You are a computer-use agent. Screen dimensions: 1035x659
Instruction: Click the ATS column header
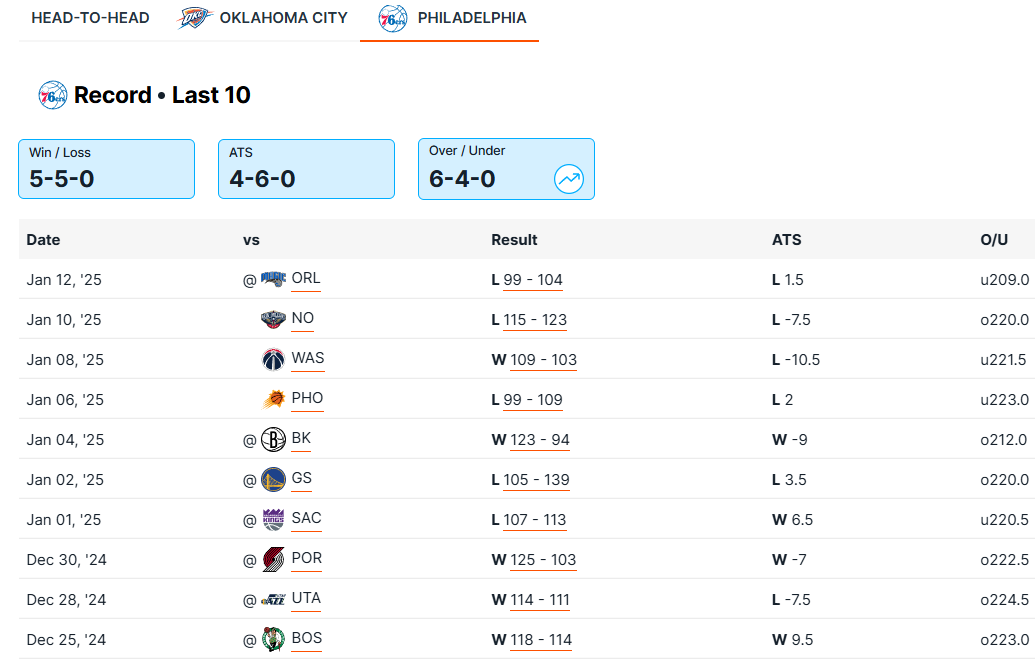pyautogui.click(x=787, y=240)
